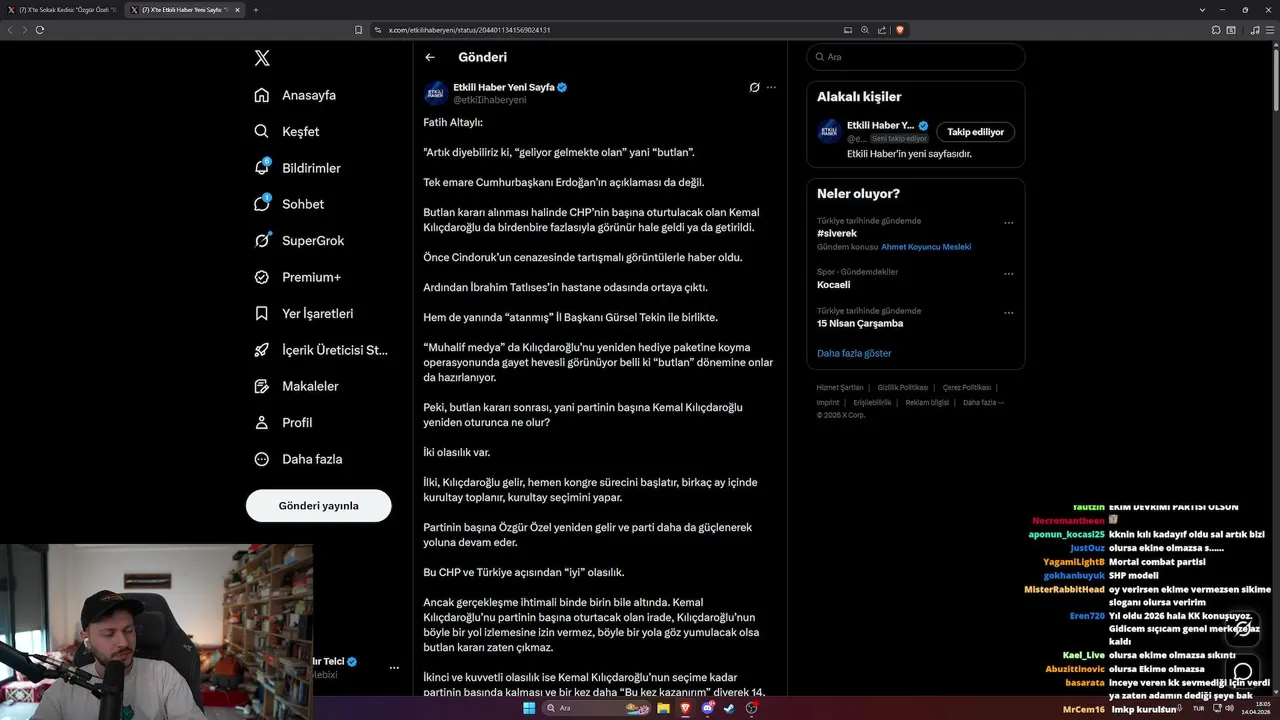The width and height of the screenshot is (1280, 720).
Task: Open more options for 15 Nisan Çarşamba
Action: click(1008, 312)
